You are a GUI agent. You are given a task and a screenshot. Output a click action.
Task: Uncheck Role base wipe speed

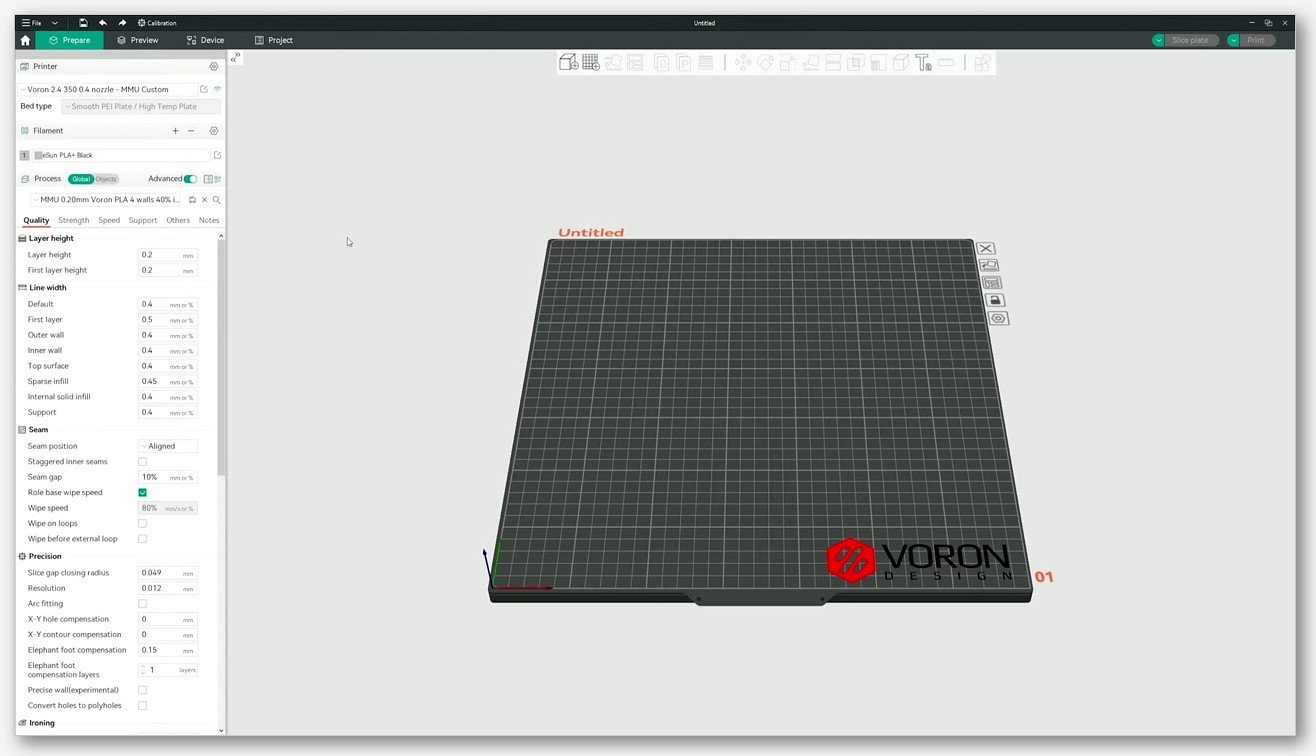pos(142,492)
